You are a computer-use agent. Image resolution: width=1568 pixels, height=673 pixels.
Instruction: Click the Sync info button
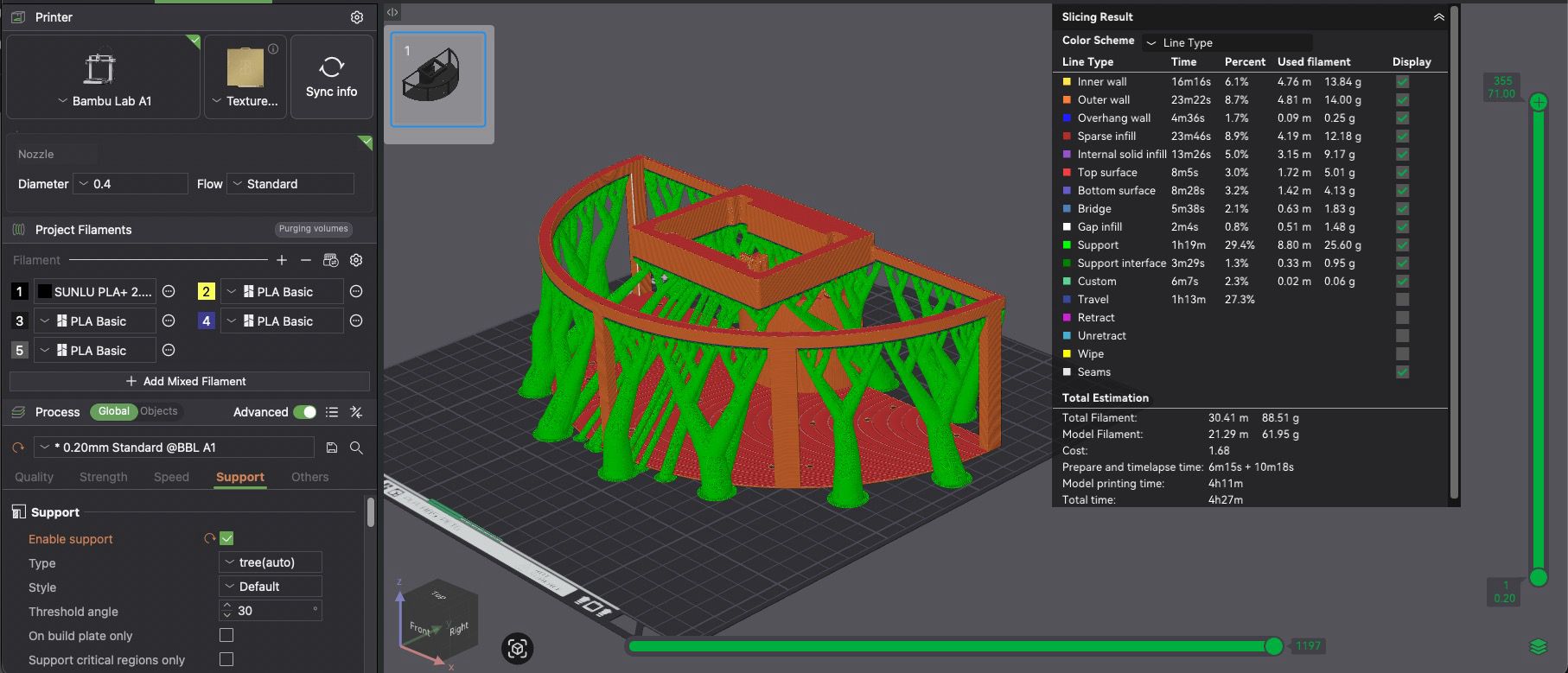coord(332,77)
